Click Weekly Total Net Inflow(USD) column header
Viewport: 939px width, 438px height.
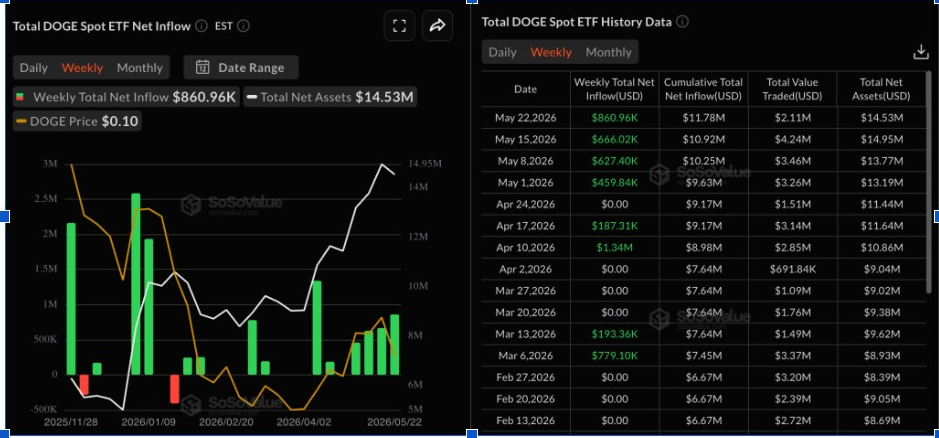point(614,89)
